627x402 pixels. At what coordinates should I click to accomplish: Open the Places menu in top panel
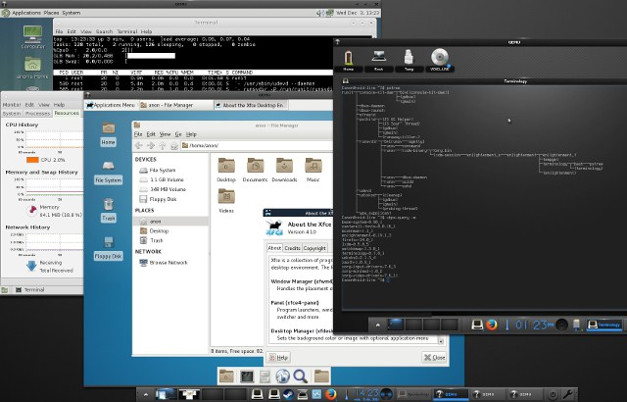tap(51, 13)
